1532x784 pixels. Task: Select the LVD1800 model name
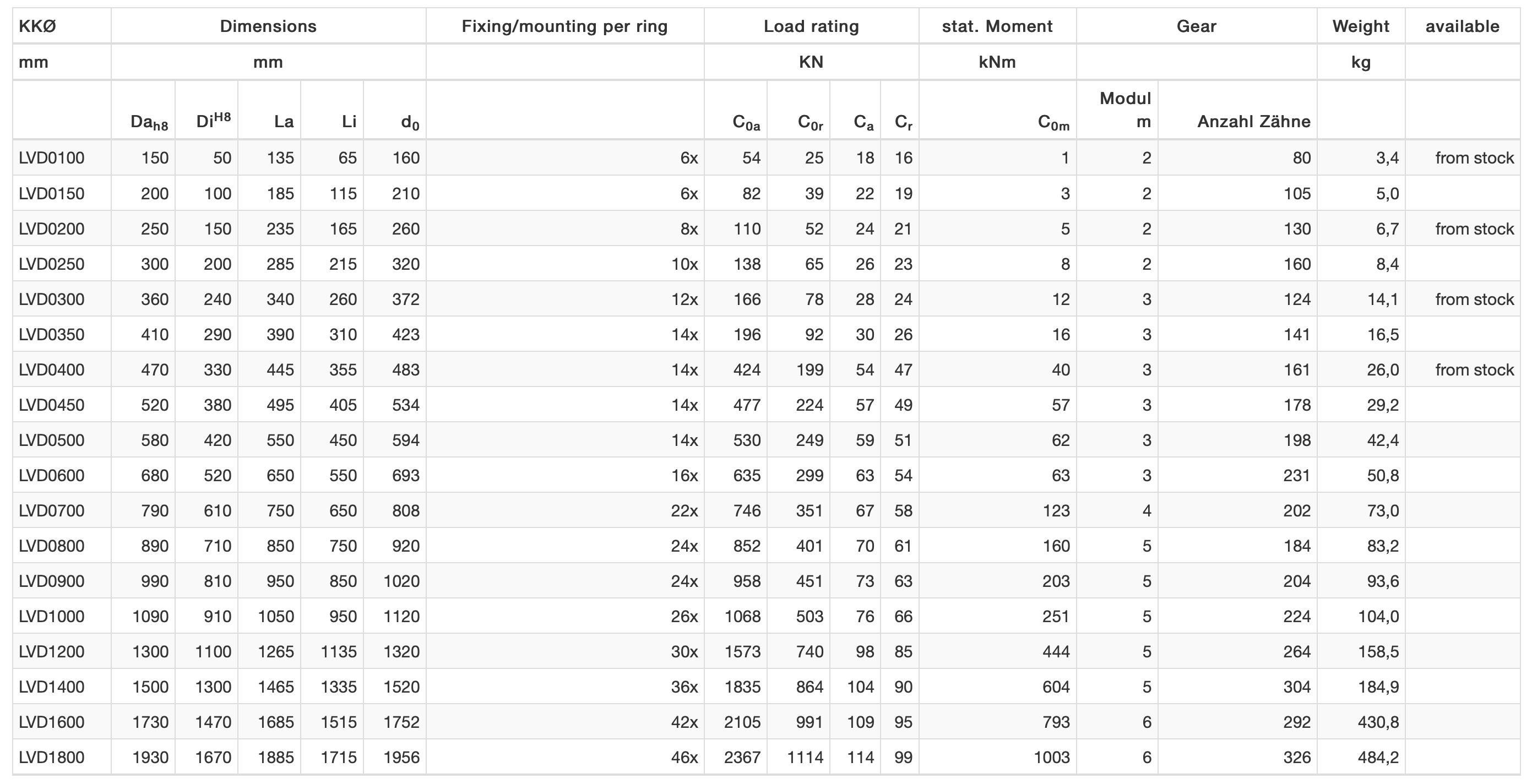pos(52,757)
